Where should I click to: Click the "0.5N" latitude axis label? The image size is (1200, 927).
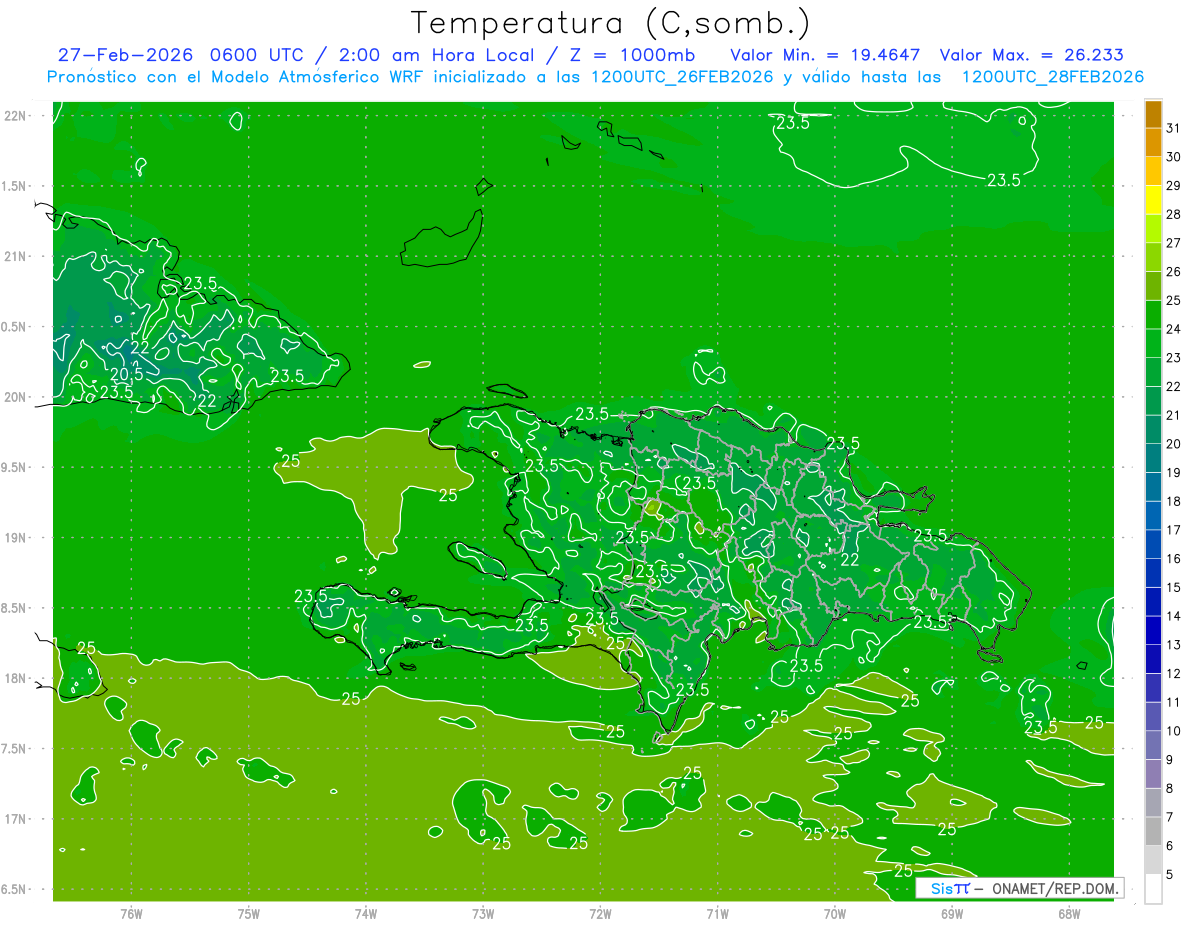pyautogui.click(x=16, y=327)
